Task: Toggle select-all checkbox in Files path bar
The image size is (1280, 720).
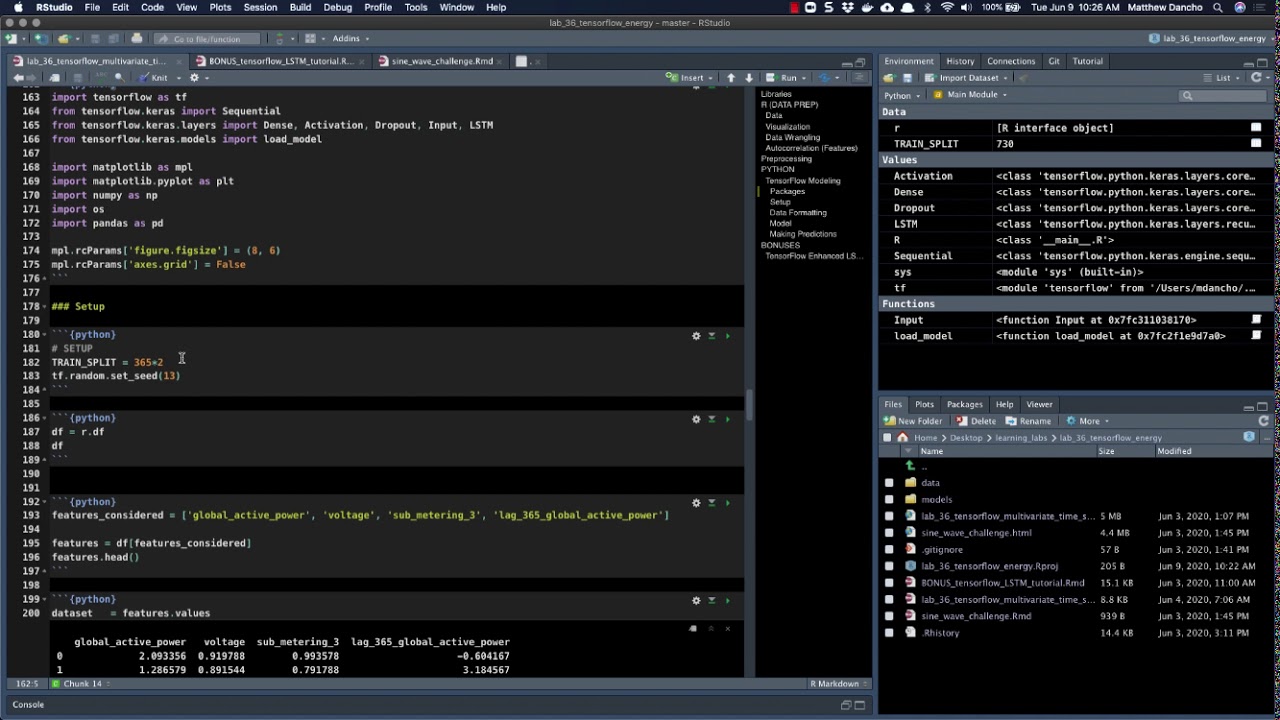Action: tap(887, 438)
